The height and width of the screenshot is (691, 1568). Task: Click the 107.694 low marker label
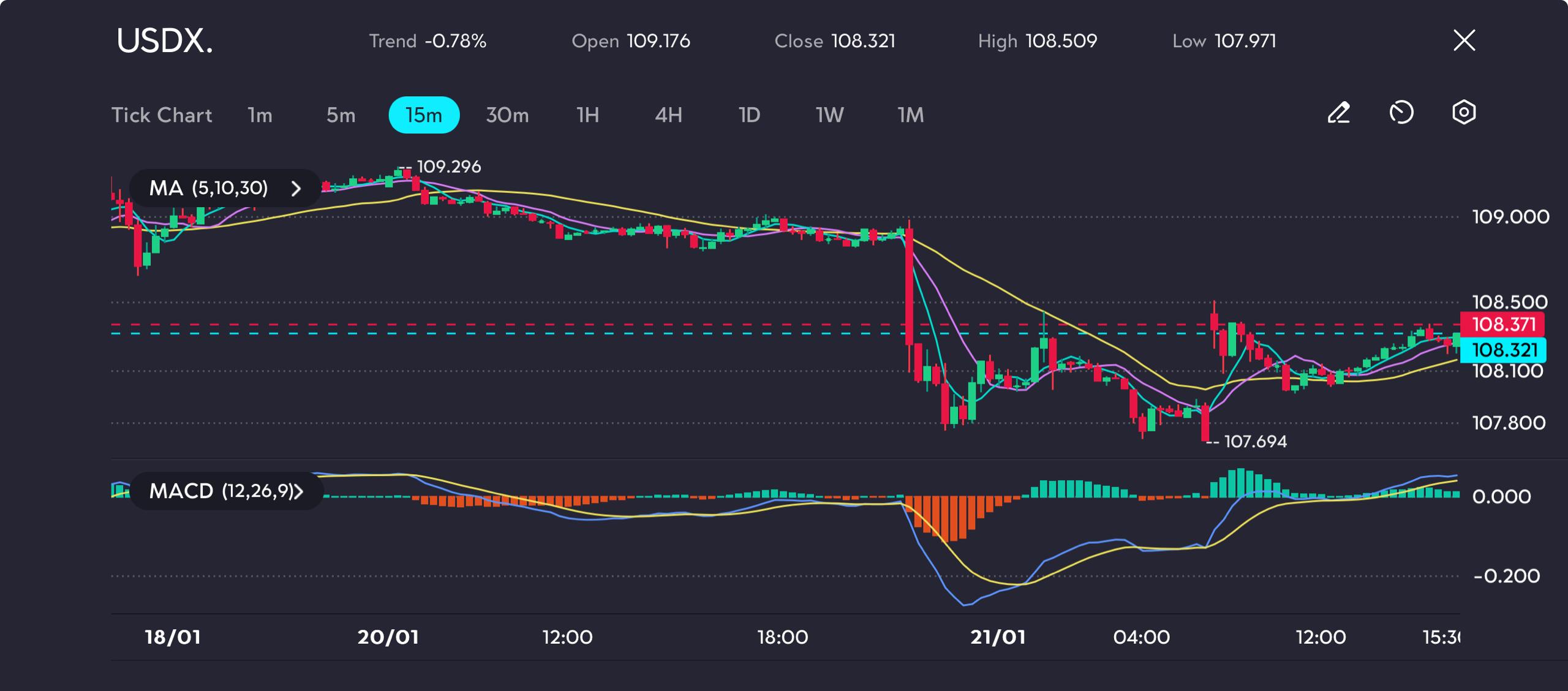[x=1256, y=442]
